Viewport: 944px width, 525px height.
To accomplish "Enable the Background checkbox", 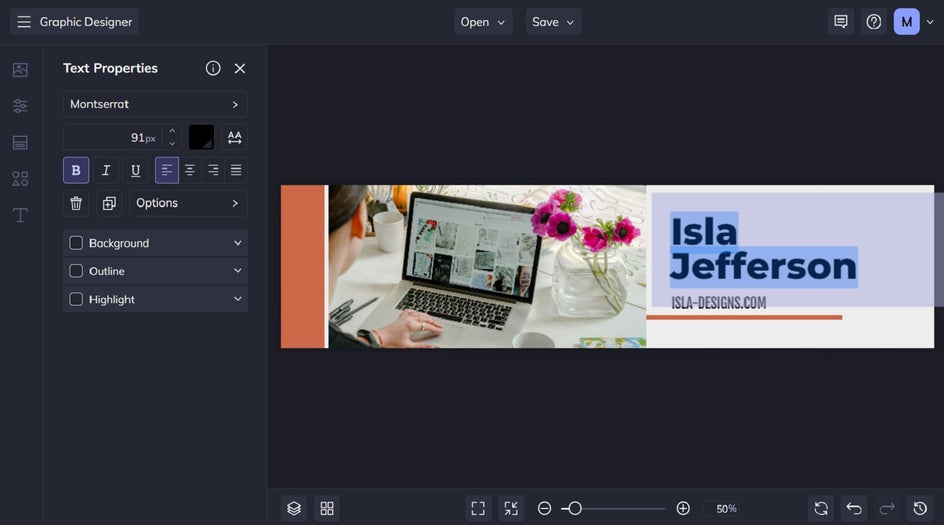I will pos(76,243).
